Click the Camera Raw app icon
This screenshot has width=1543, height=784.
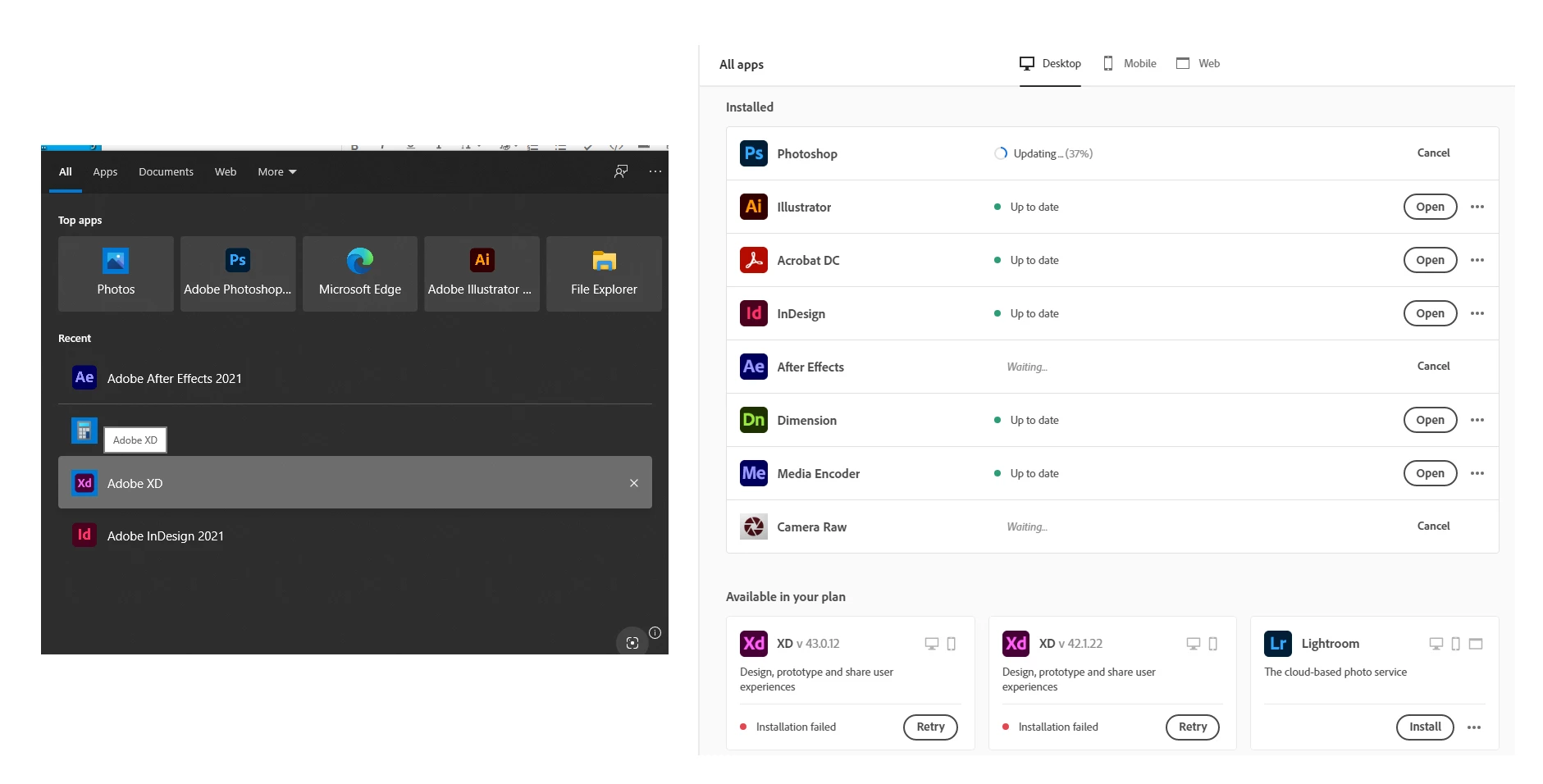[754, 526]
